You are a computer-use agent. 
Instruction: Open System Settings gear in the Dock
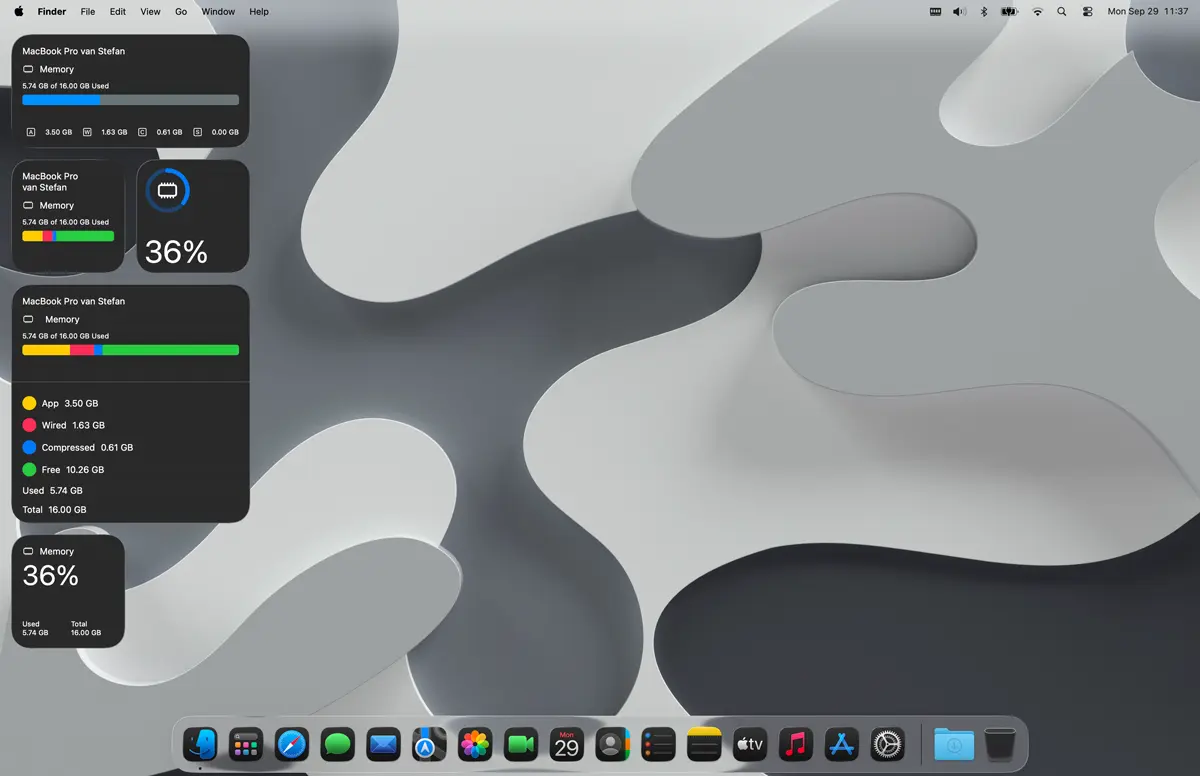[x=887, y=744]
